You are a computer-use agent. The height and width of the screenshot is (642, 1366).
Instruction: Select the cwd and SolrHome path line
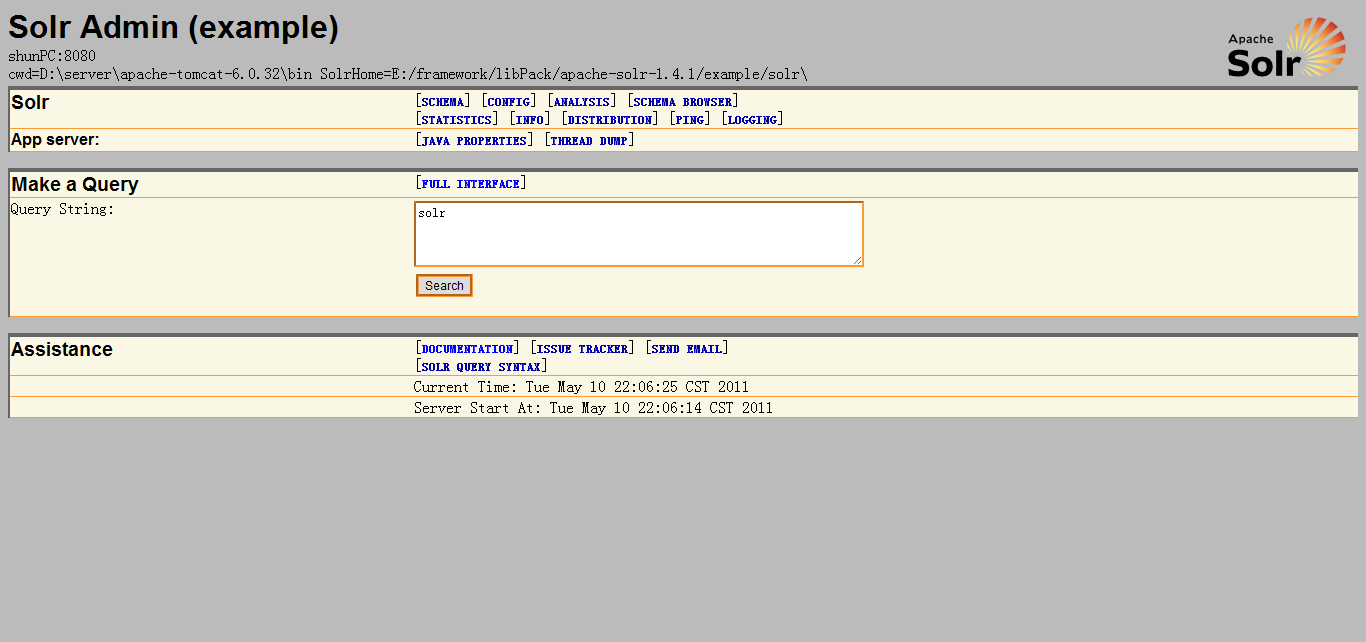click(x=408, y=74)
